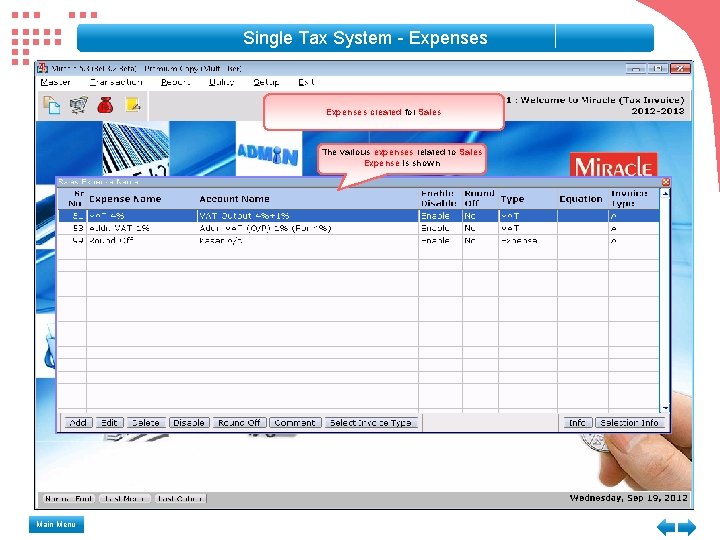
Task: Click the Main Menu button
Action: [x=56, y=524]
